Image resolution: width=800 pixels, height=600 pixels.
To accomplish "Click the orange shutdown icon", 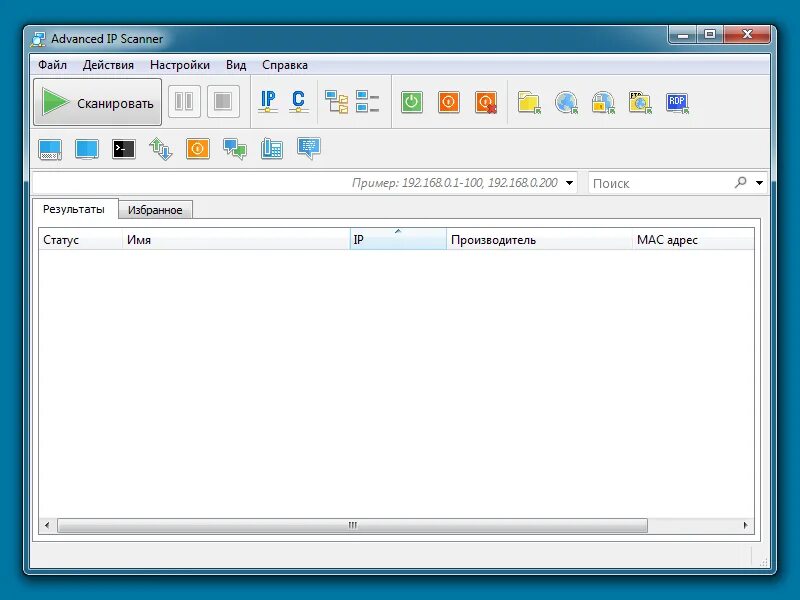I will coord(448,102).
